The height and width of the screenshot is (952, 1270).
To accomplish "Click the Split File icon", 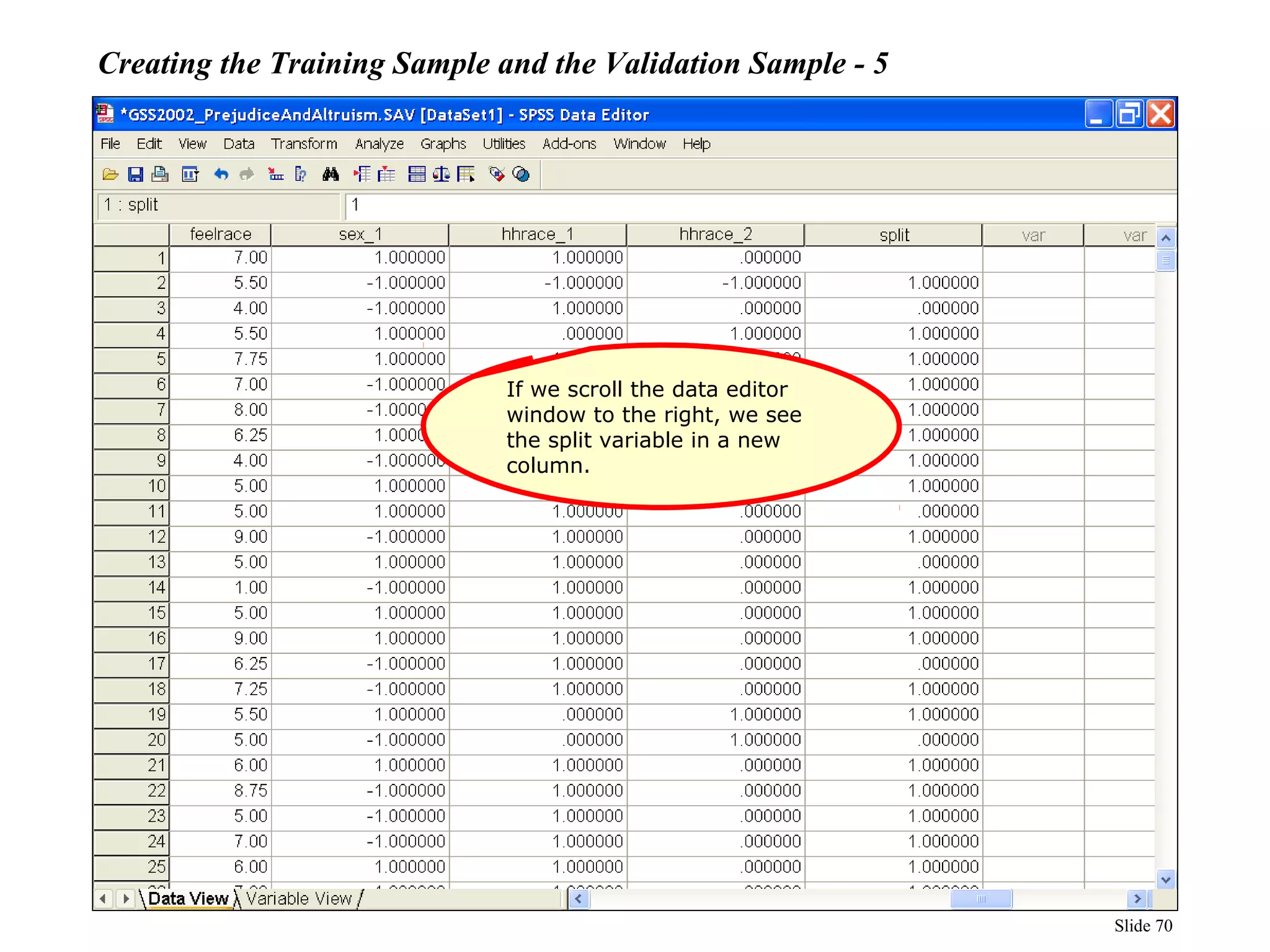I will point(417,174).
